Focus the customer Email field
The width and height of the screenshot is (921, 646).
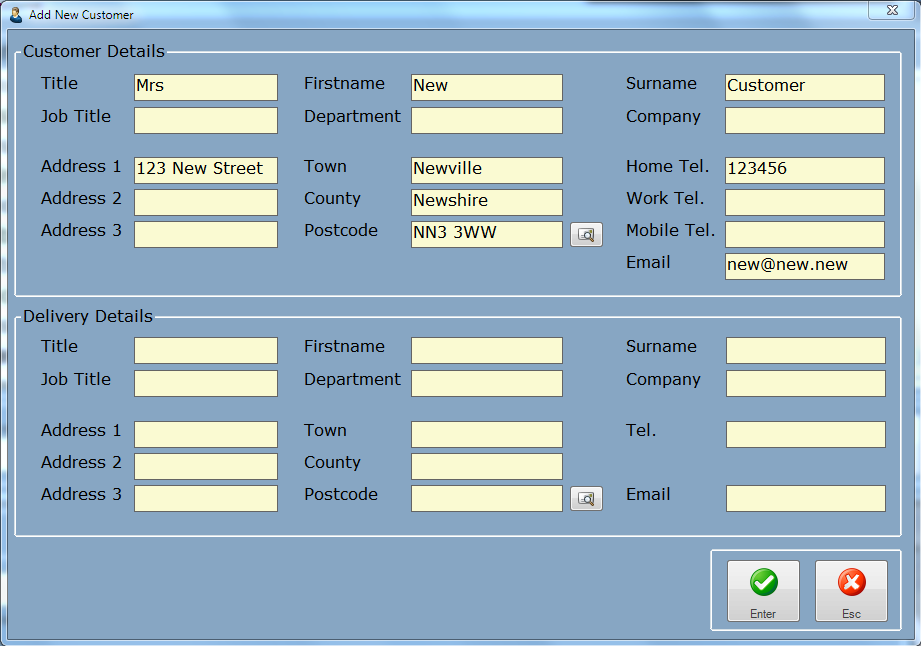[804, 266]
